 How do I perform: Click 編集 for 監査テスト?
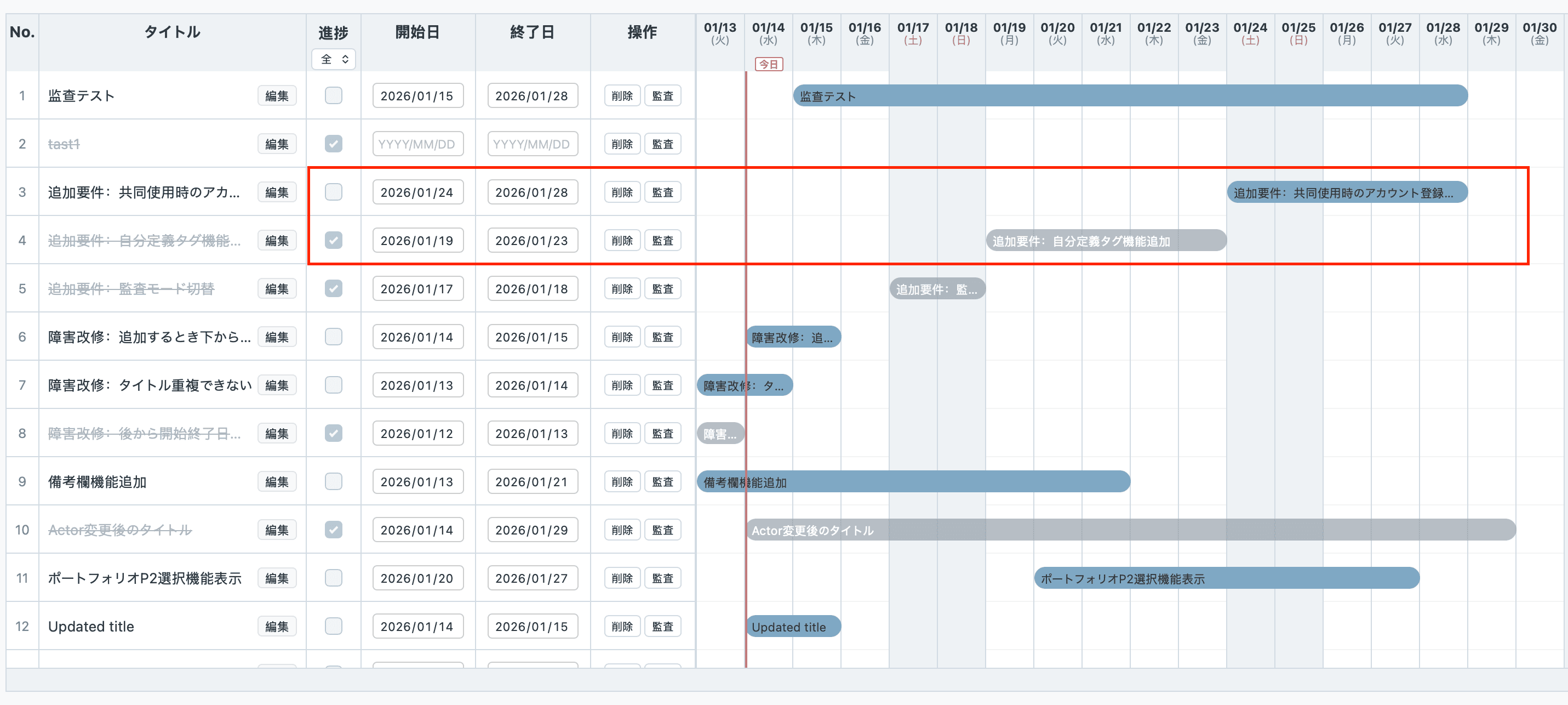pos(277,96)
